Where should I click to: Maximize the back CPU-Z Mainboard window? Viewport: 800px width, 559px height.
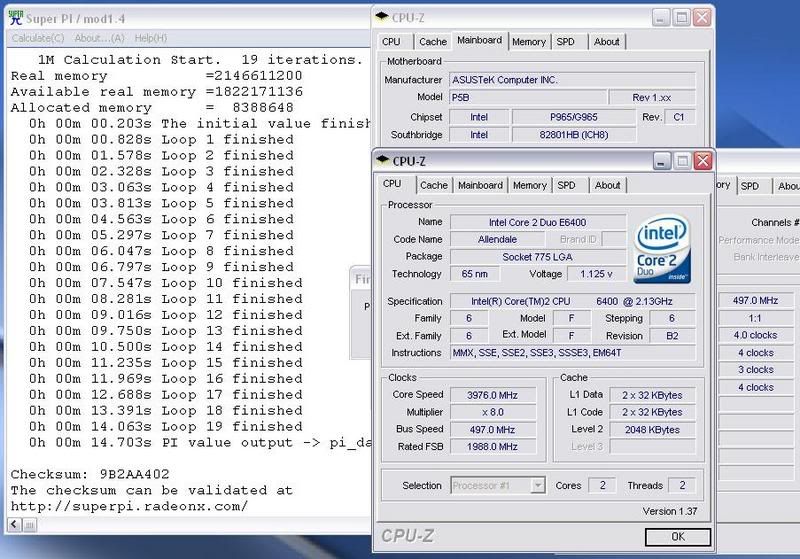pyautogui.click(x=680, y=17)
